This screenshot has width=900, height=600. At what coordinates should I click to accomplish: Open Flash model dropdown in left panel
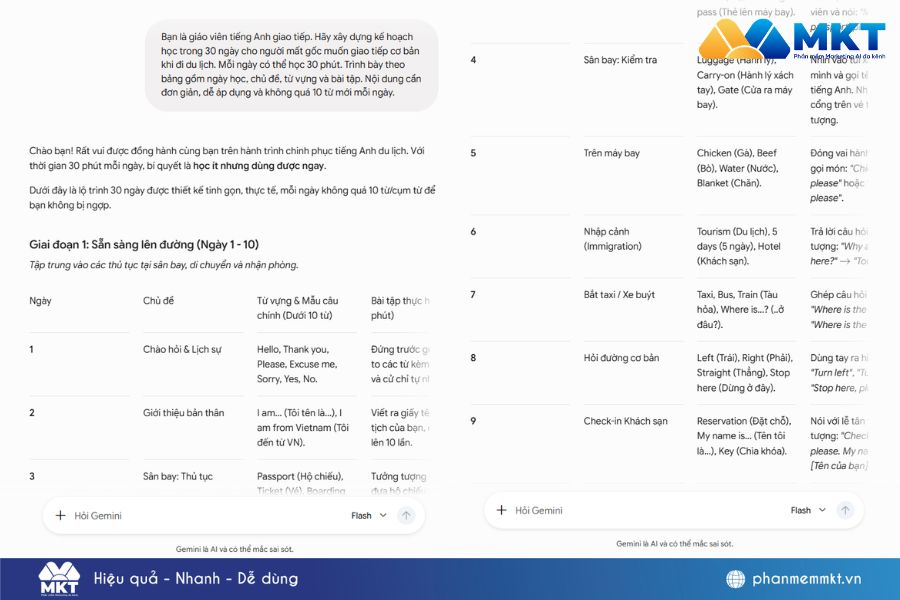click(x=369, y=516)
